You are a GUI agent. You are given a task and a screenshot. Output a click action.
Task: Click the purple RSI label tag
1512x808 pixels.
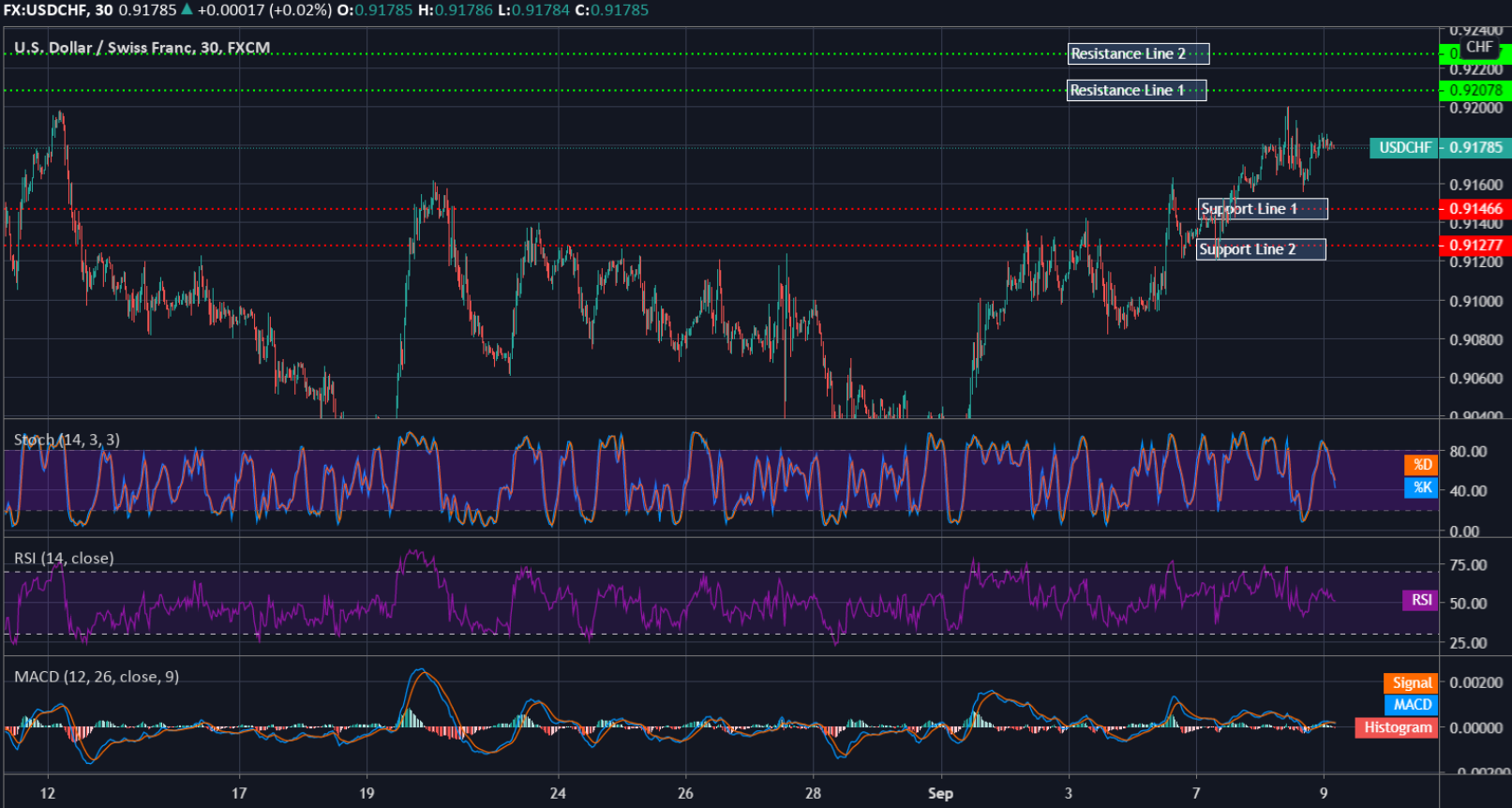pos(1420,600)
